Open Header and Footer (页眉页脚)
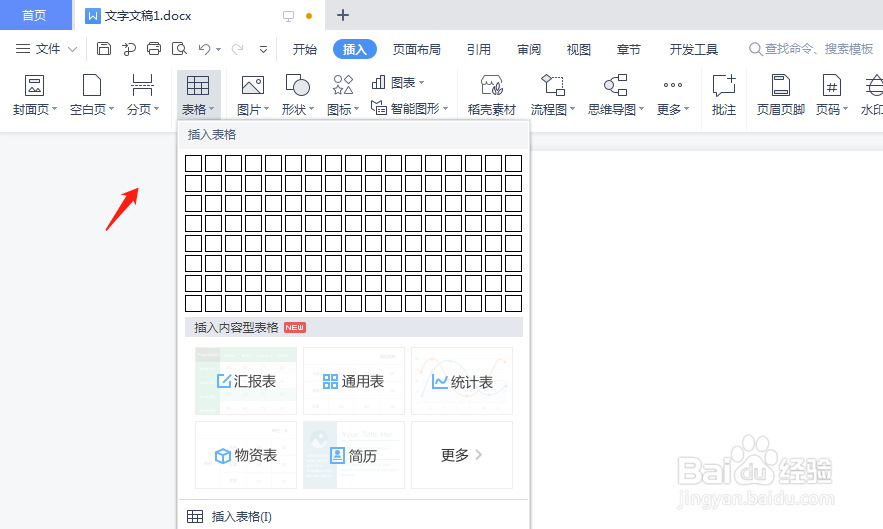The width and height of the screenshot is (883, 529). pos(781,95)
